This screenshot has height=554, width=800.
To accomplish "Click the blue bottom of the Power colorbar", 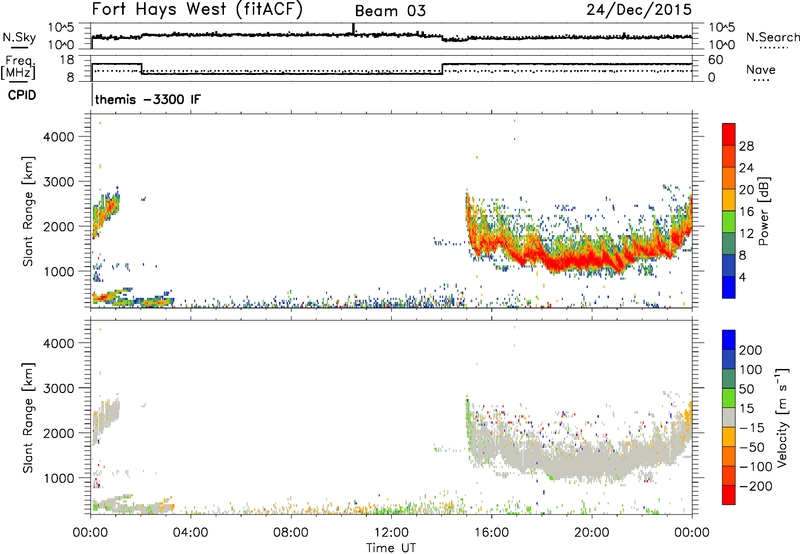I will coord(729,287).
